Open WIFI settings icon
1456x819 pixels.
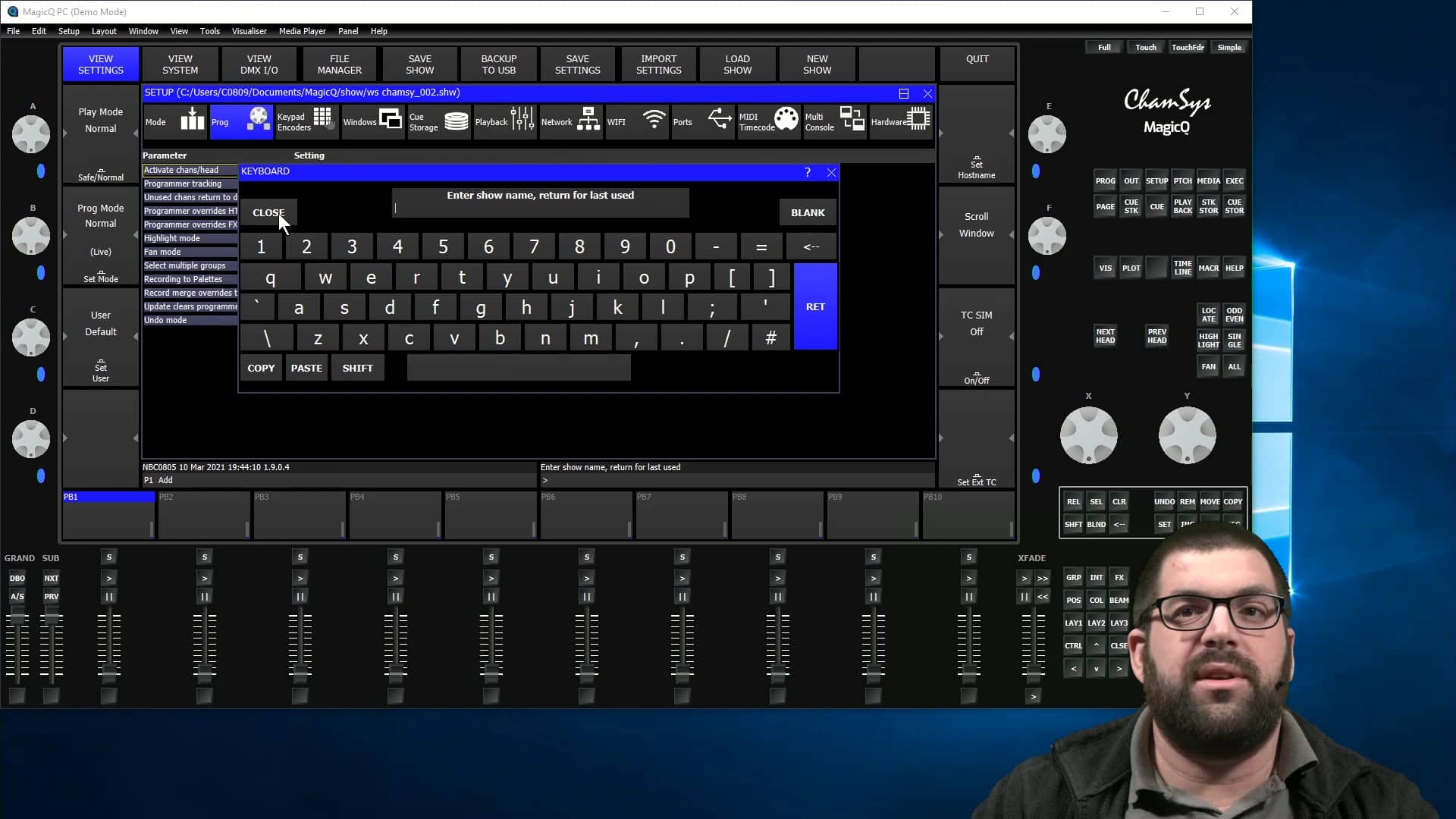653,120
